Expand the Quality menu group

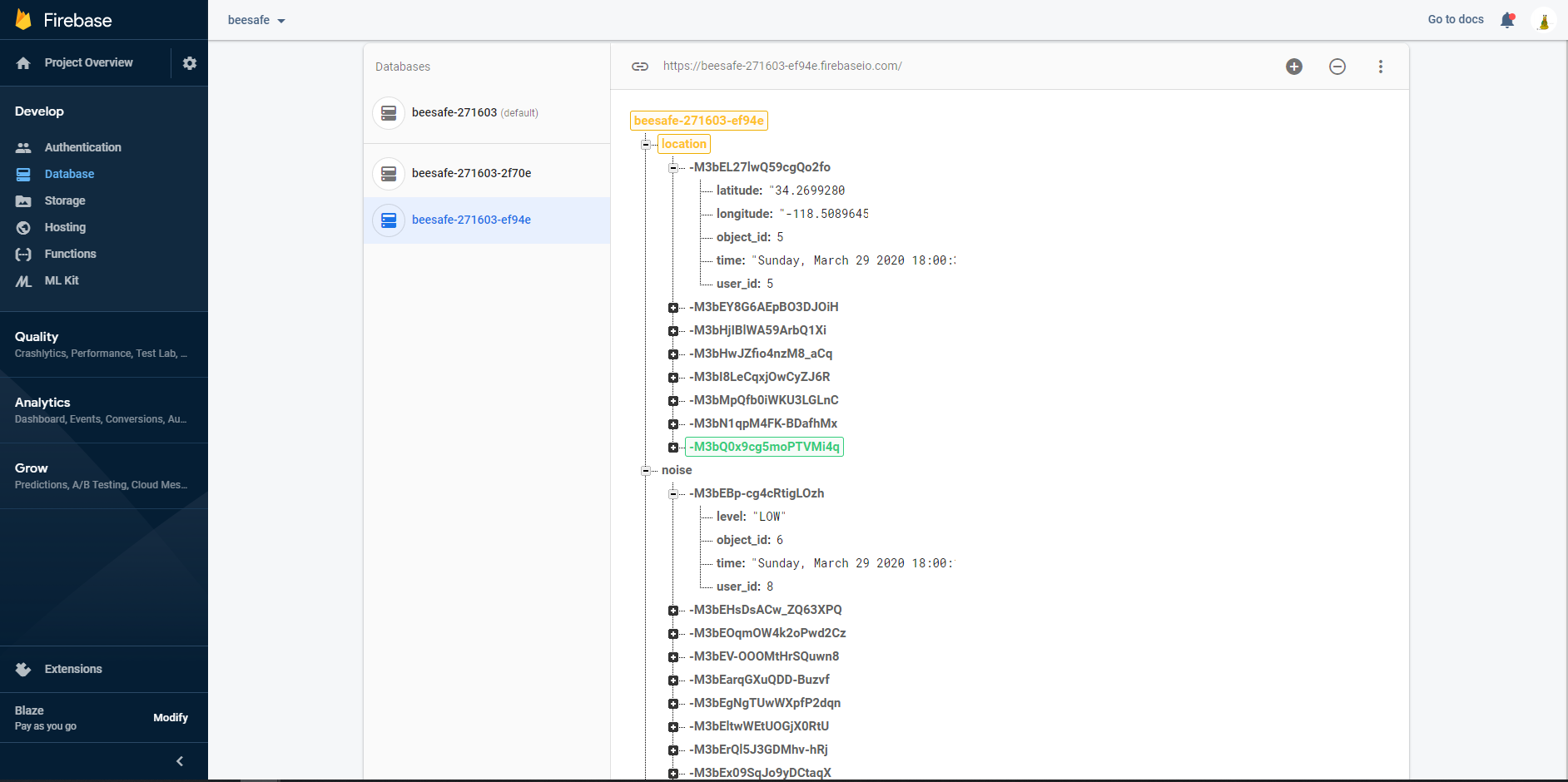(x=104, y=344)
